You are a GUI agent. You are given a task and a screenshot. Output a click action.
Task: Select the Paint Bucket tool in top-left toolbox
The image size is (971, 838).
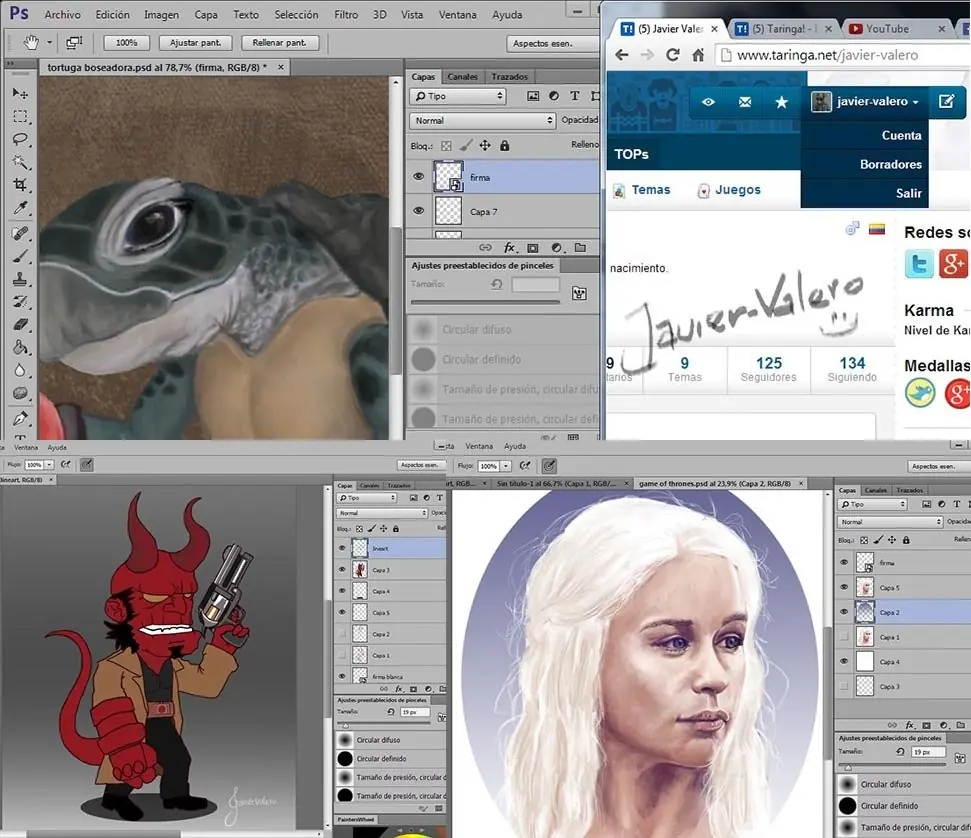click(x=20, y=347)
